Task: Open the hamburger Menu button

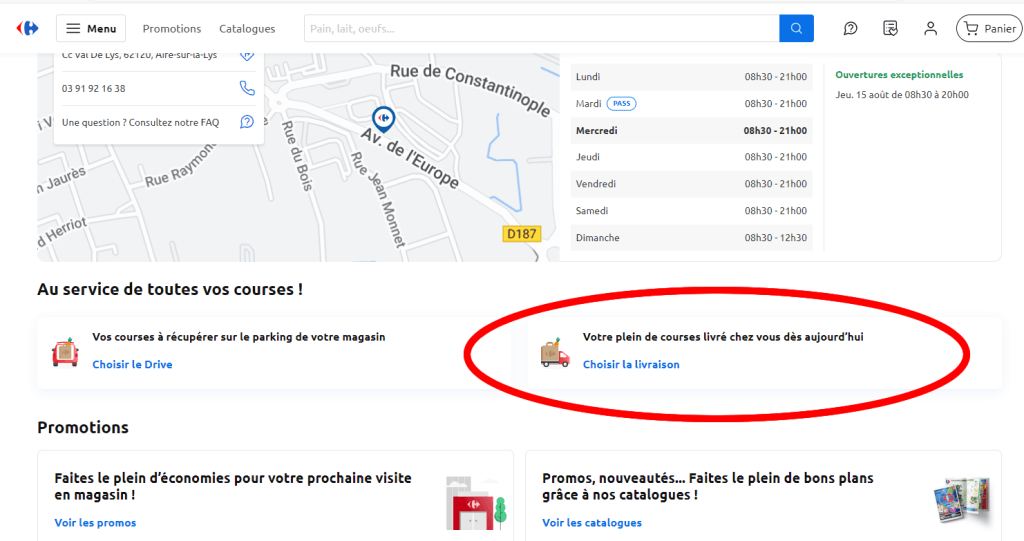Action: click(91, 28)
